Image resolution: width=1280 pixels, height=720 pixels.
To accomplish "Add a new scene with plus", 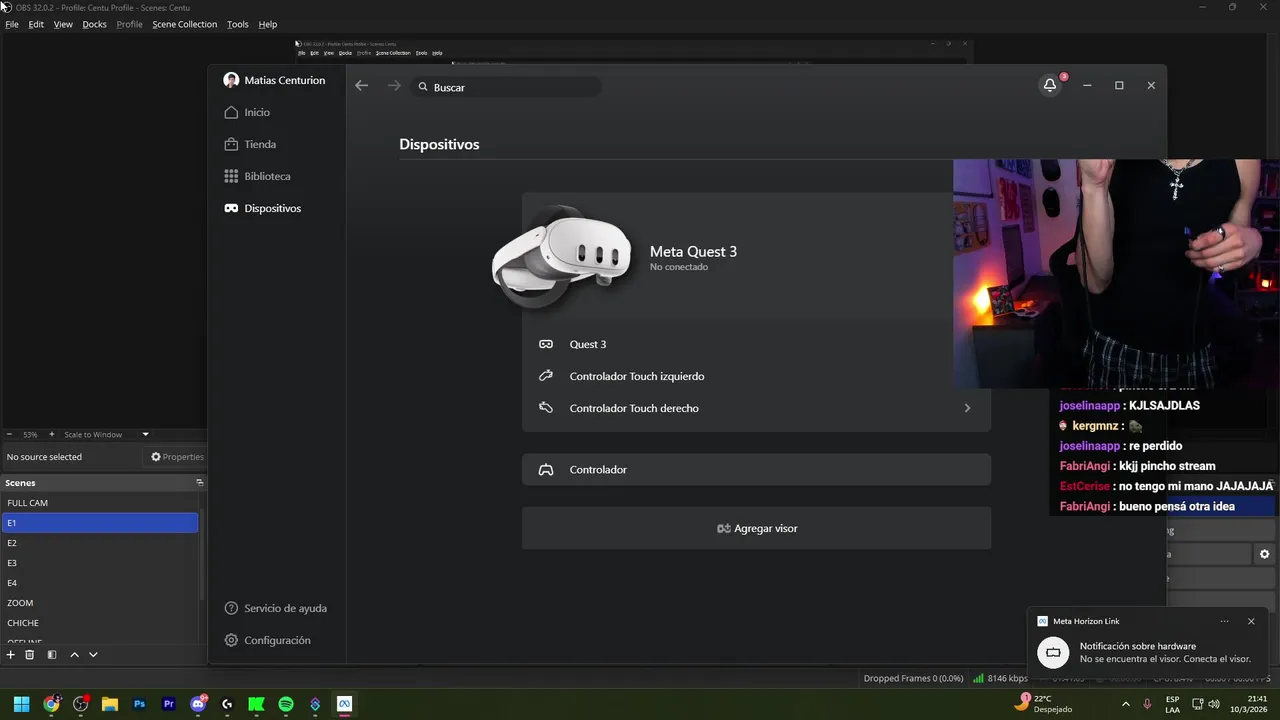I will [x=11, y=654].
